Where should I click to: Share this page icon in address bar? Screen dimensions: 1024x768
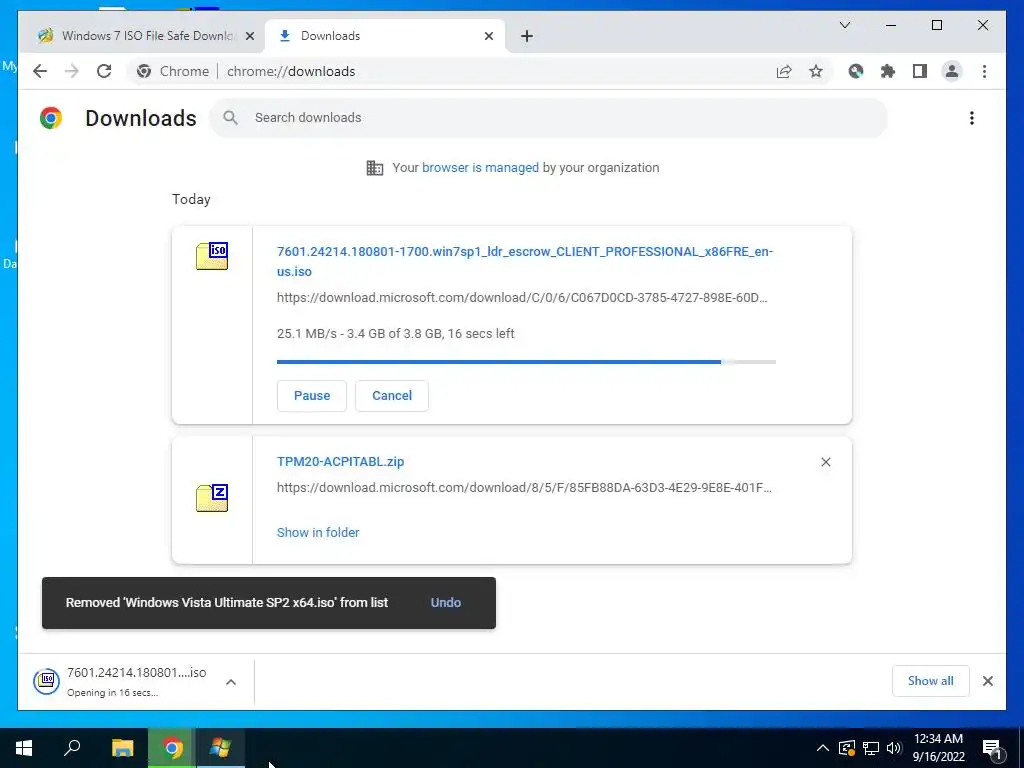(784, 71)
